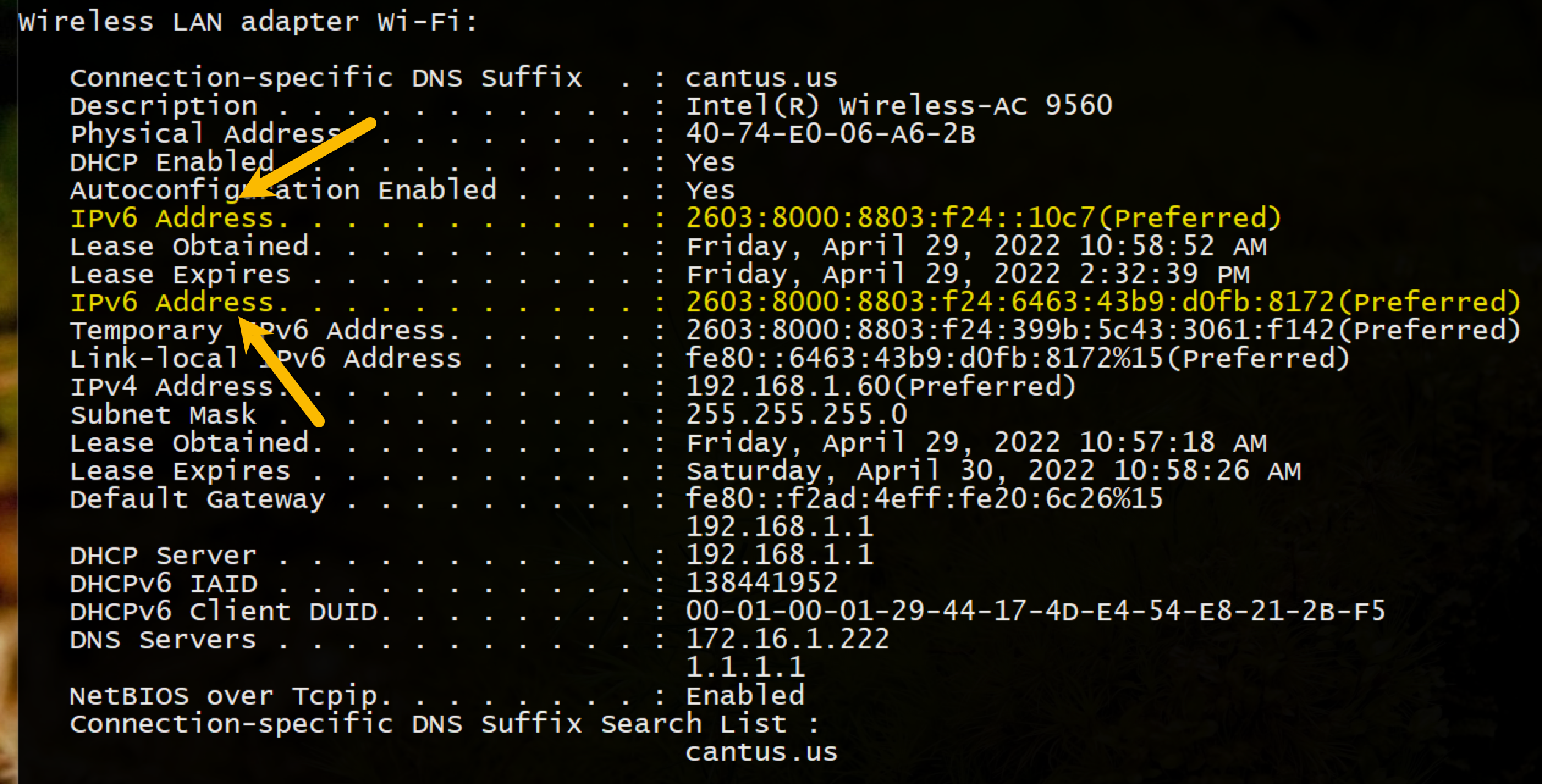The width and height of the screenshot is (1542, 784).
Task: Click the DHCP Server label text
Action: pyautogui.click(x=163, y=556)
